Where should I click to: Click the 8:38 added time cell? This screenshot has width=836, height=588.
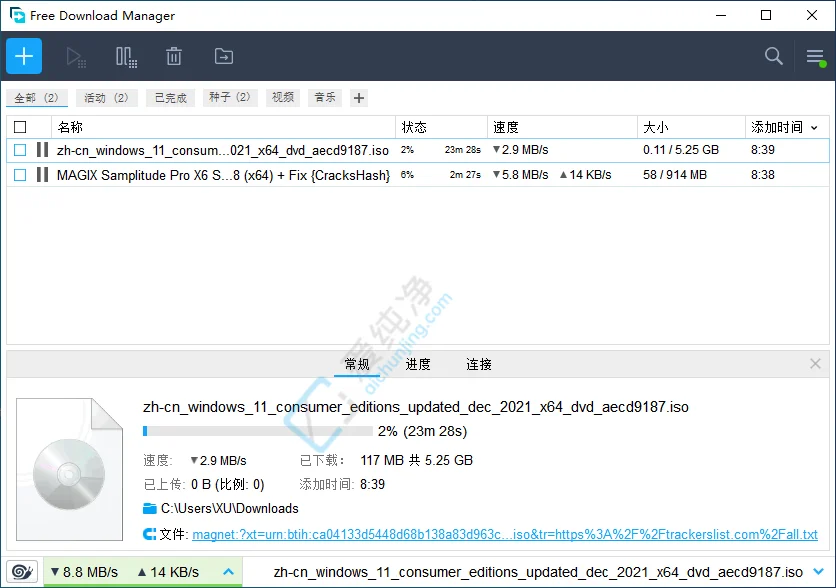point(762,174)
